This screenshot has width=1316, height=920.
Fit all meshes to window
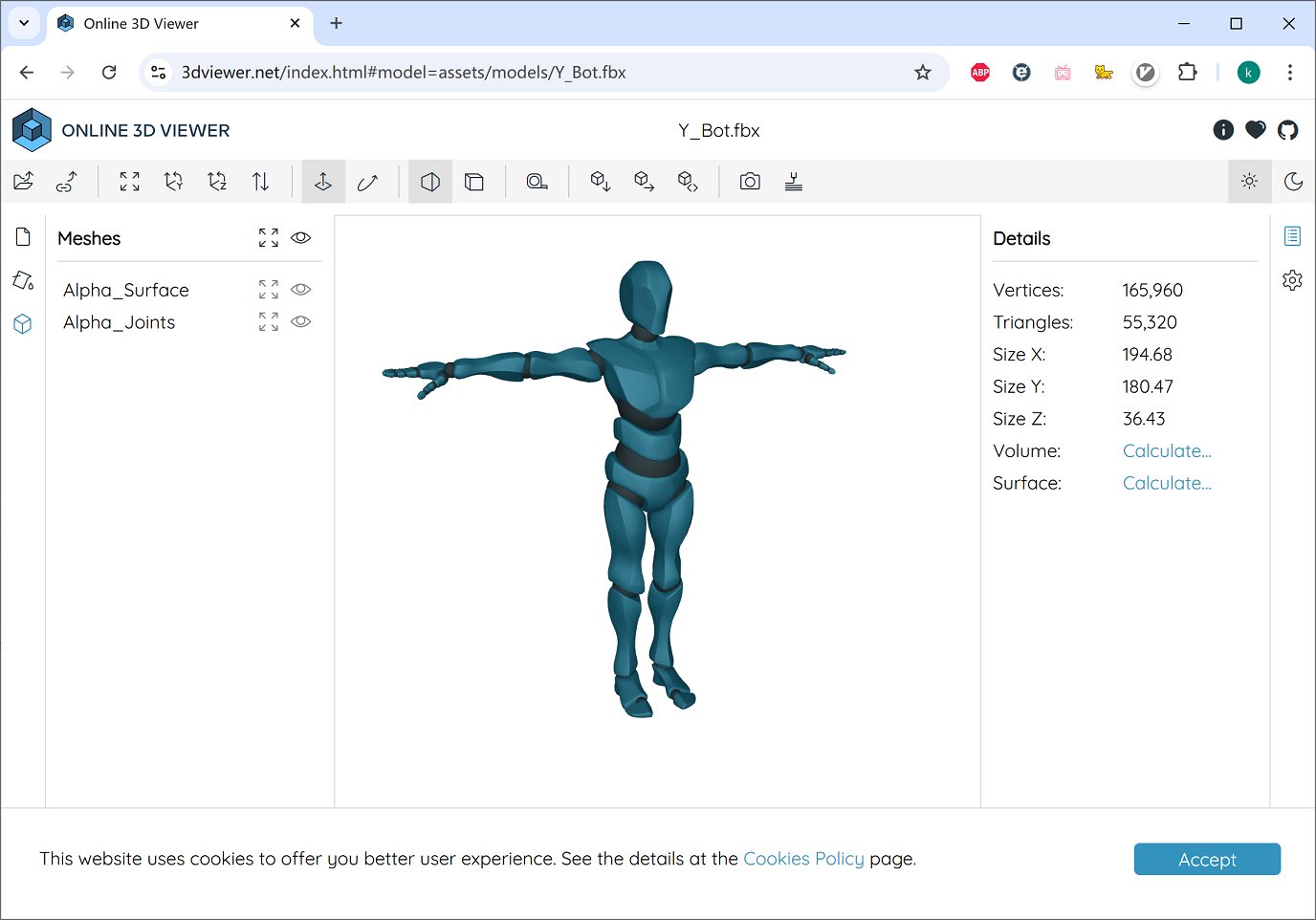pyautogui.click(x=269, y=237)
